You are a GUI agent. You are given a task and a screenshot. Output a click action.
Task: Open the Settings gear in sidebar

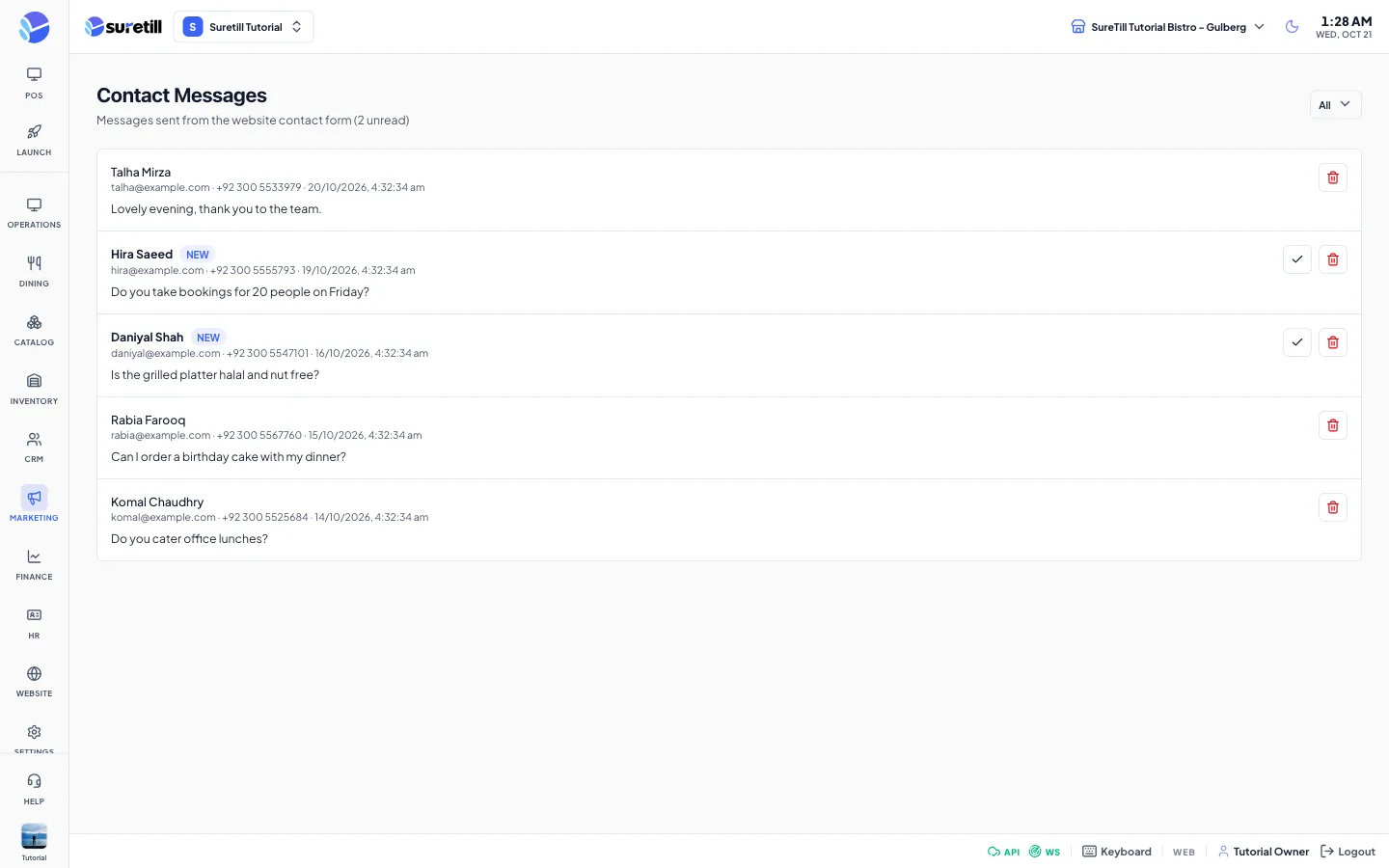(x=34, y=733)
